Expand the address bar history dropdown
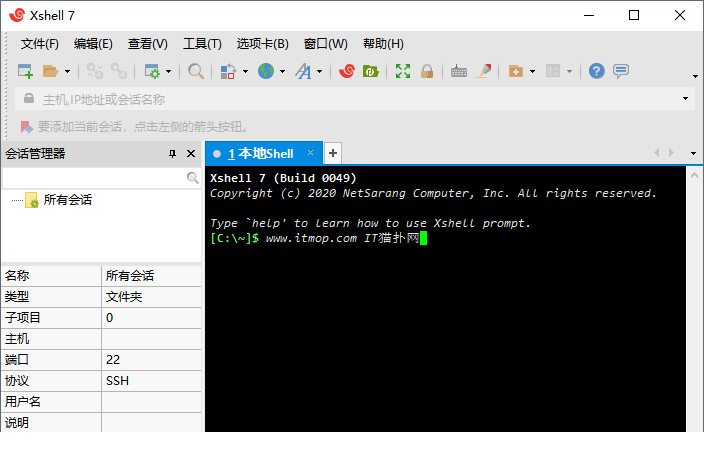 686,99
